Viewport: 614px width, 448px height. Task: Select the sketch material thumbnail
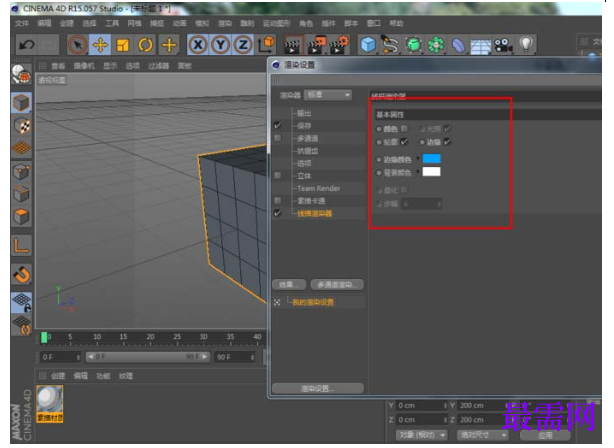pos(50,403)
